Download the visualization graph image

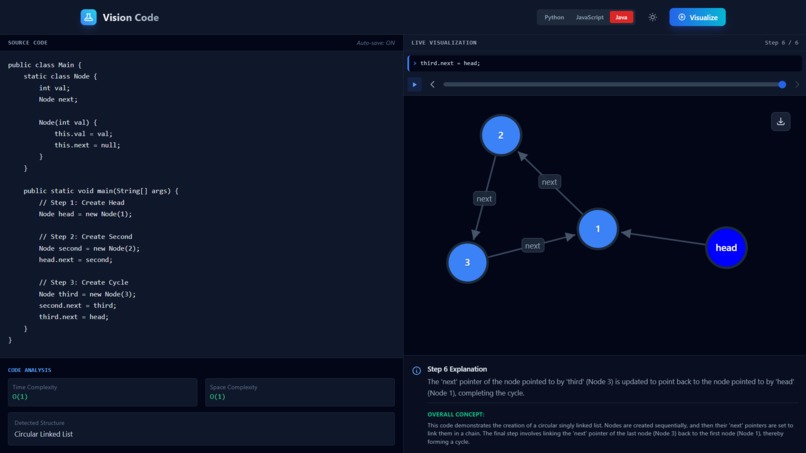click(x=780, y=121)
